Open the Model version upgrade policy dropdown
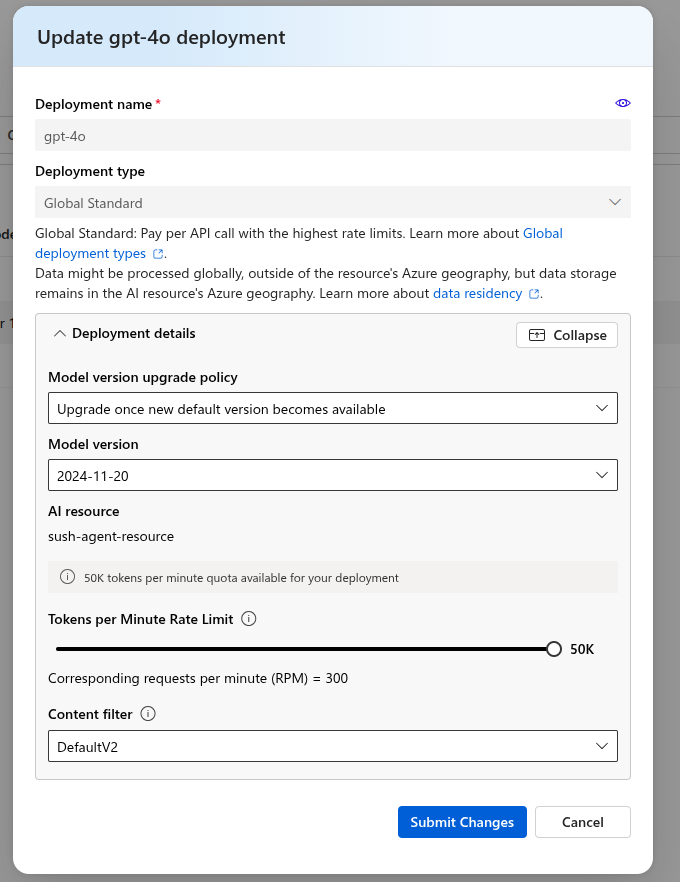 coord(333,408)
